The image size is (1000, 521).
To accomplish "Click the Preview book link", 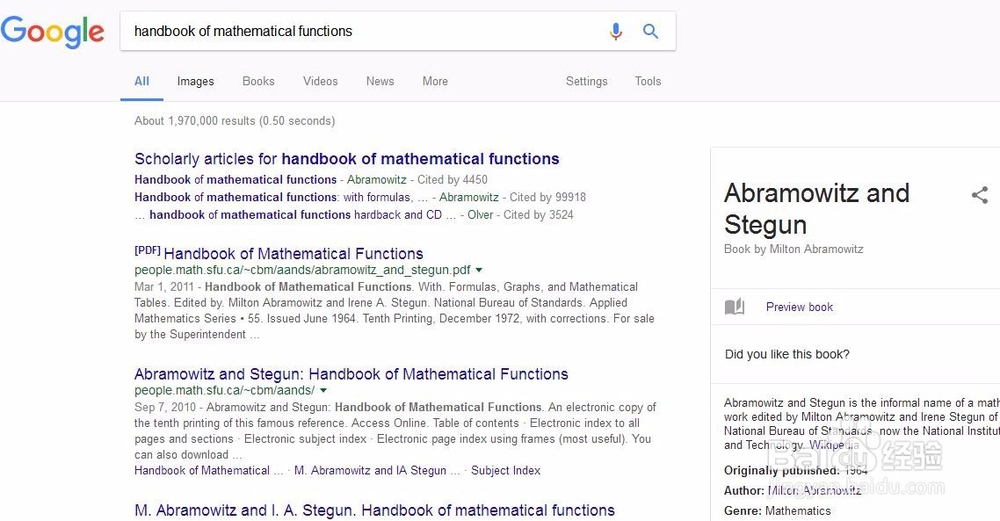I will coord(799,307).
